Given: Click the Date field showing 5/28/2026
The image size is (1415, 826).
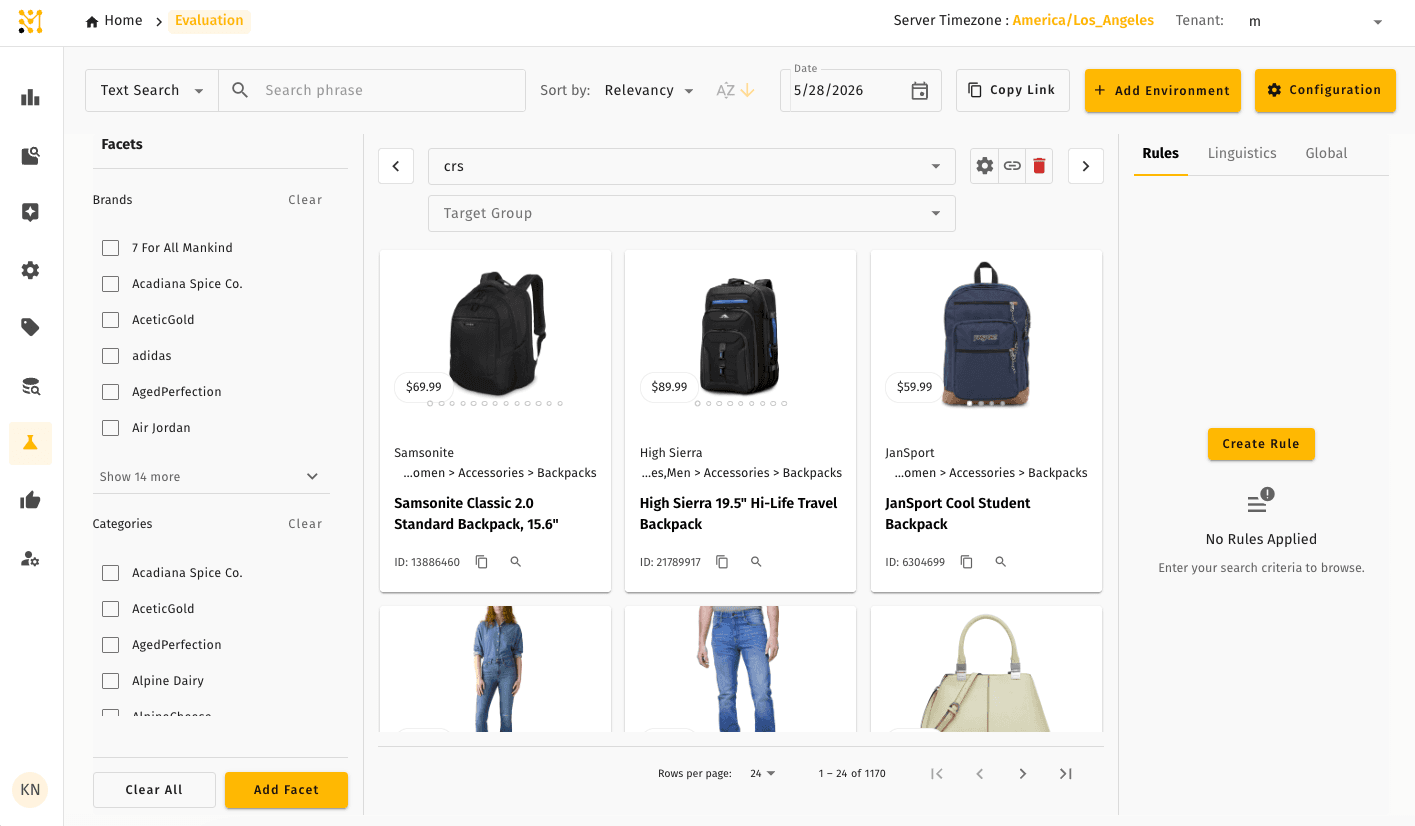Looking at the screenshot, I should pos(861,90).
